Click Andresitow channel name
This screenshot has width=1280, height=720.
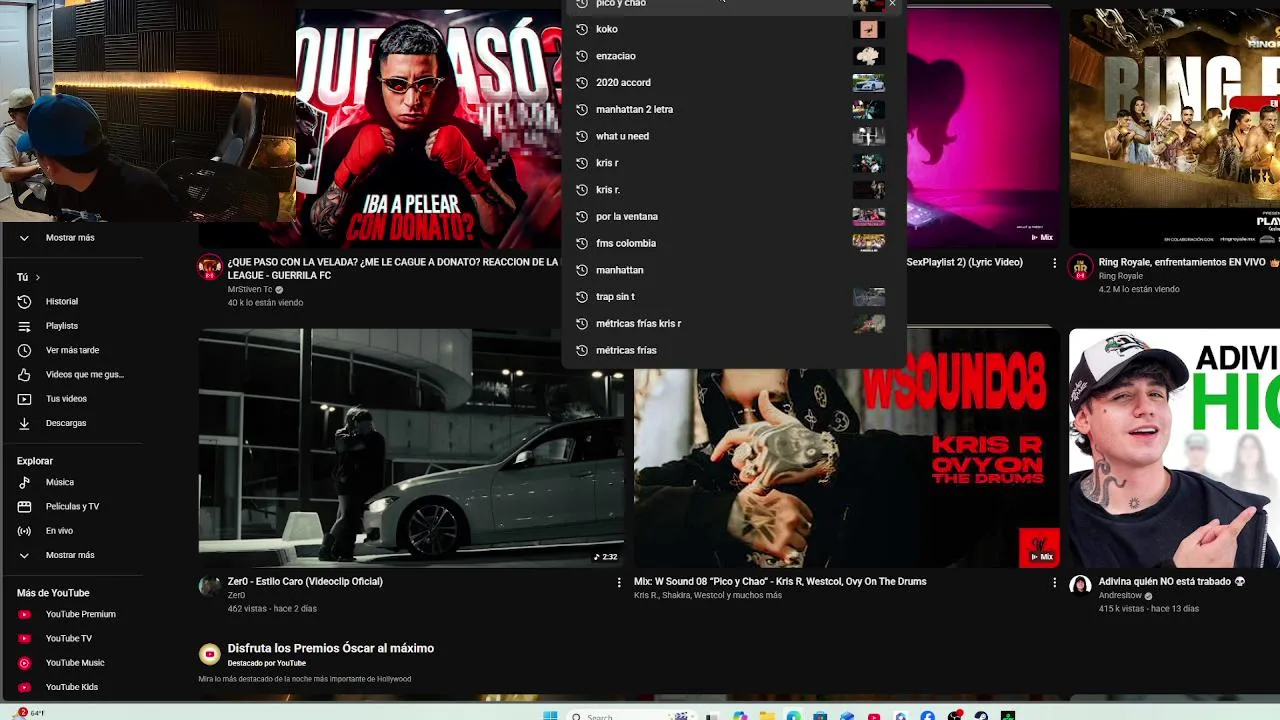tap(1121, 595)
